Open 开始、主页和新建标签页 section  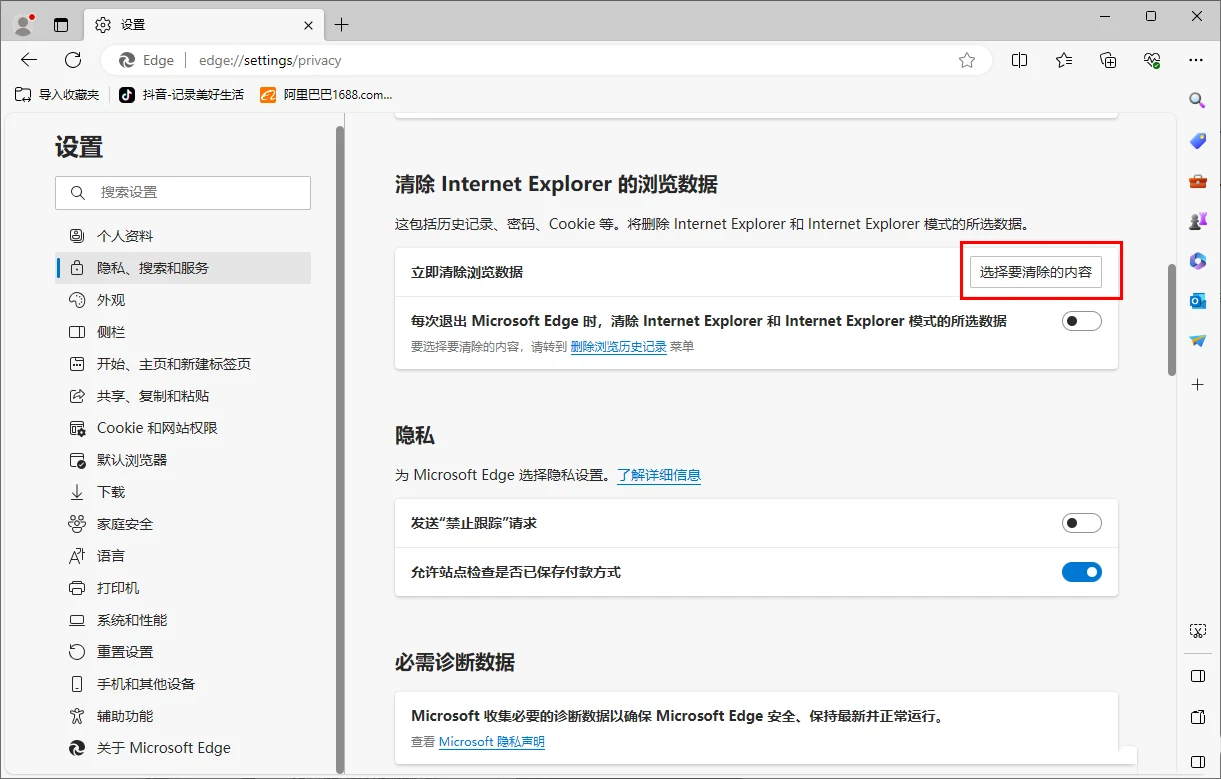183,364
